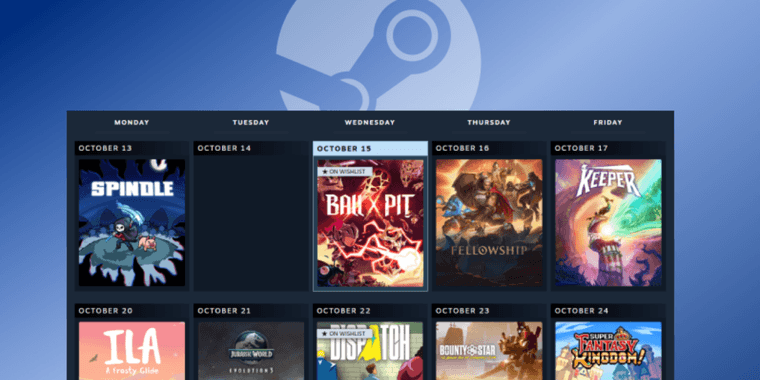760x380 pixels.
Task: Open the Fellowship game cover
Action: [x=489, y=222]
